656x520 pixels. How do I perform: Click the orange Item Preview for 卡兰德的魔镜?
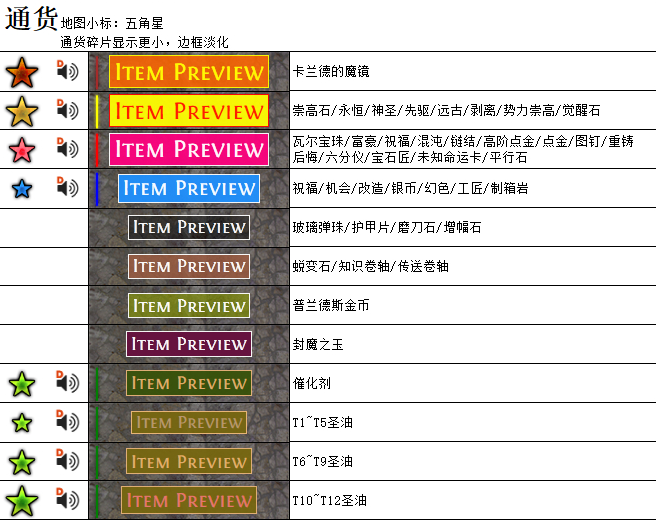pyautogui.click(x=189, y=72)
